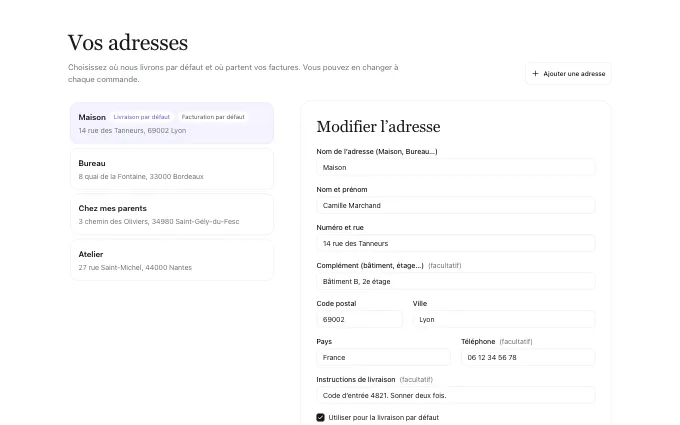
Task: Click the Modifier l'adresse heading
Action: point(378,127)
